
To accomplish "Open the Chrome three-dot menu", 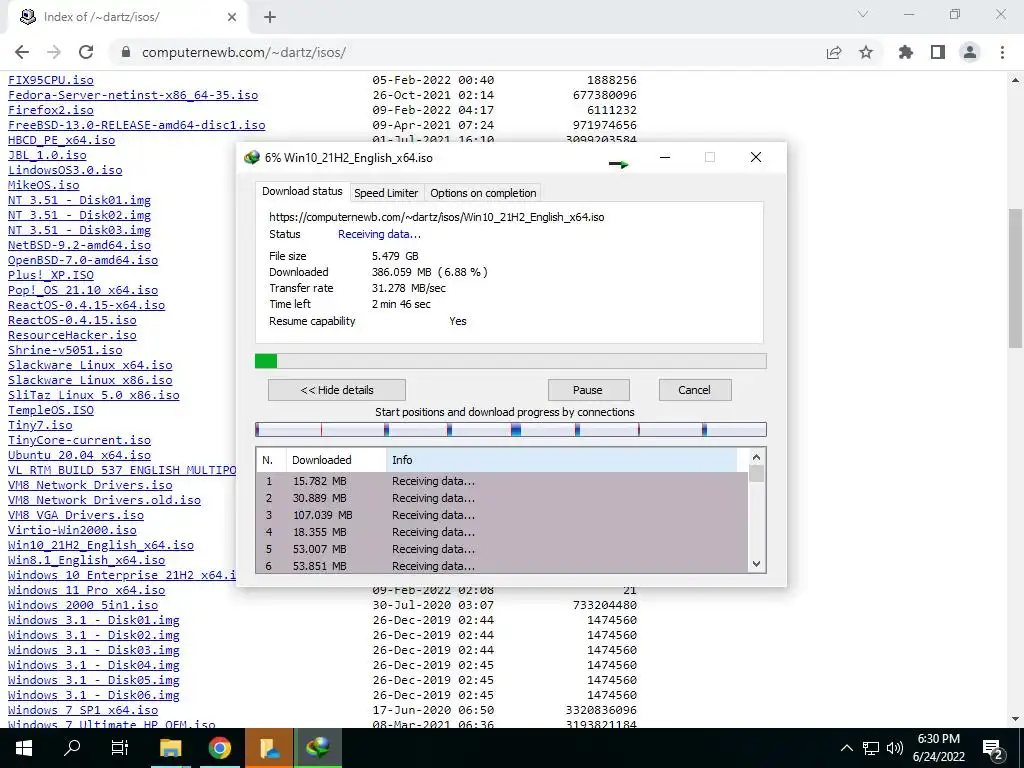I will tap(1002, 52).
